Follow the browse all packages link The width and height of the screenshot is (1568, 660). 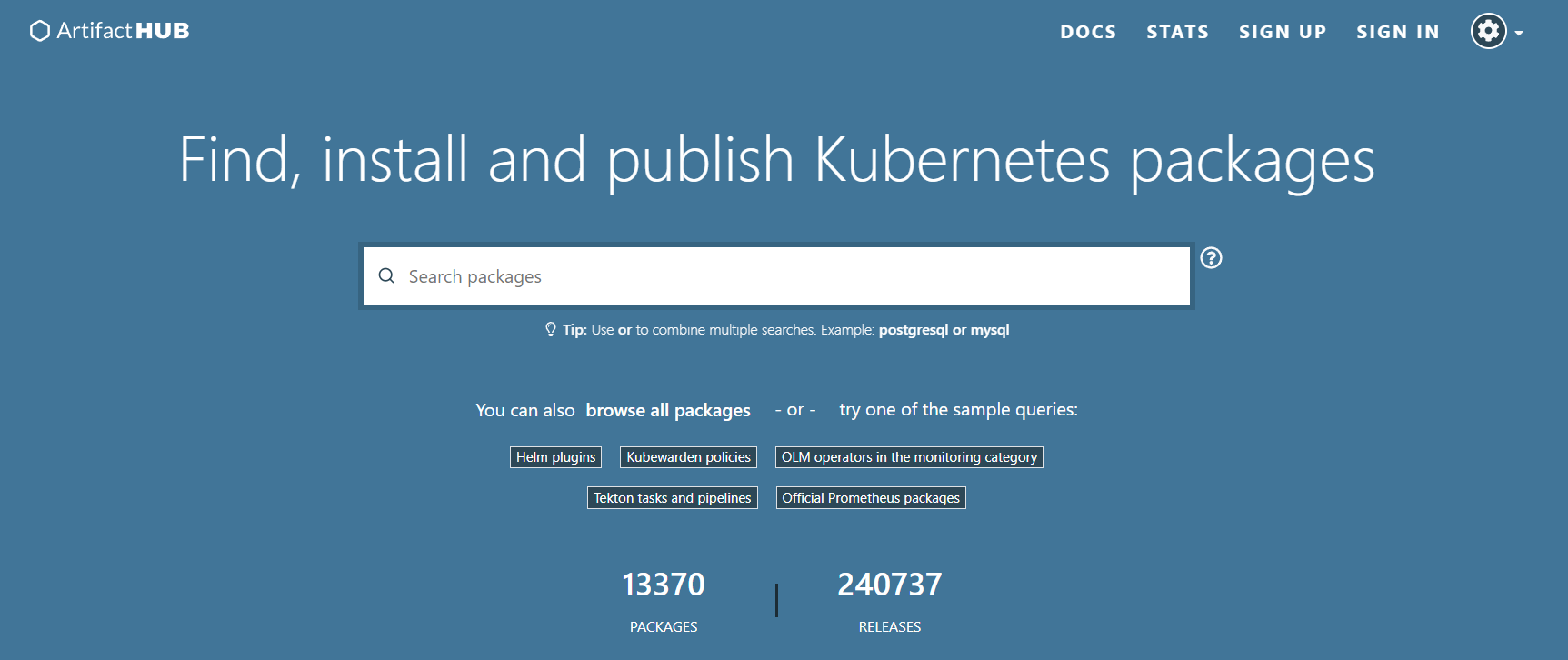tap(668, 410)
